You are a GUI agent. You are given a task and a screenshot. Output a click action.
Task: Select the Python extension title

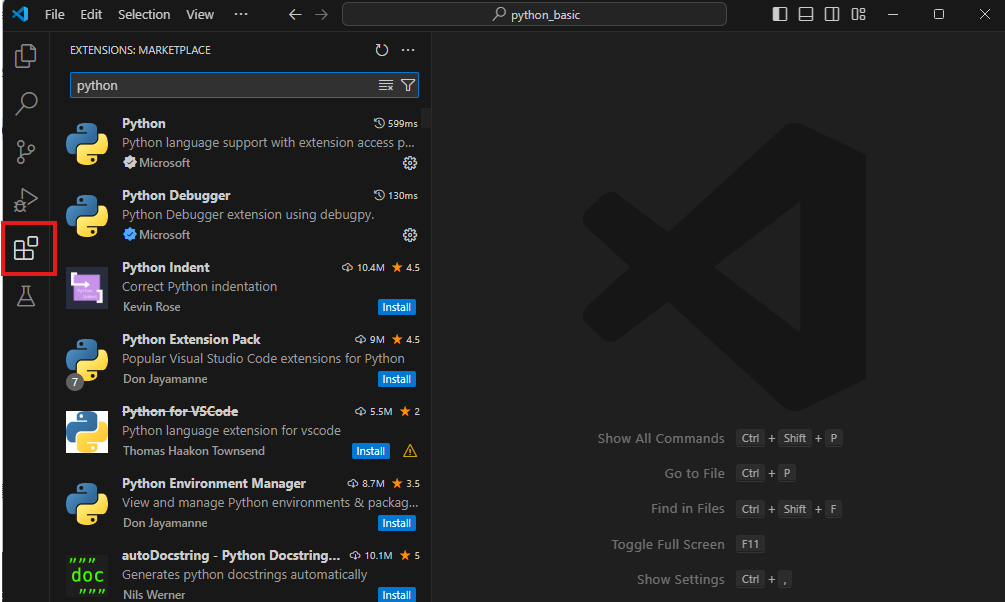144,123
